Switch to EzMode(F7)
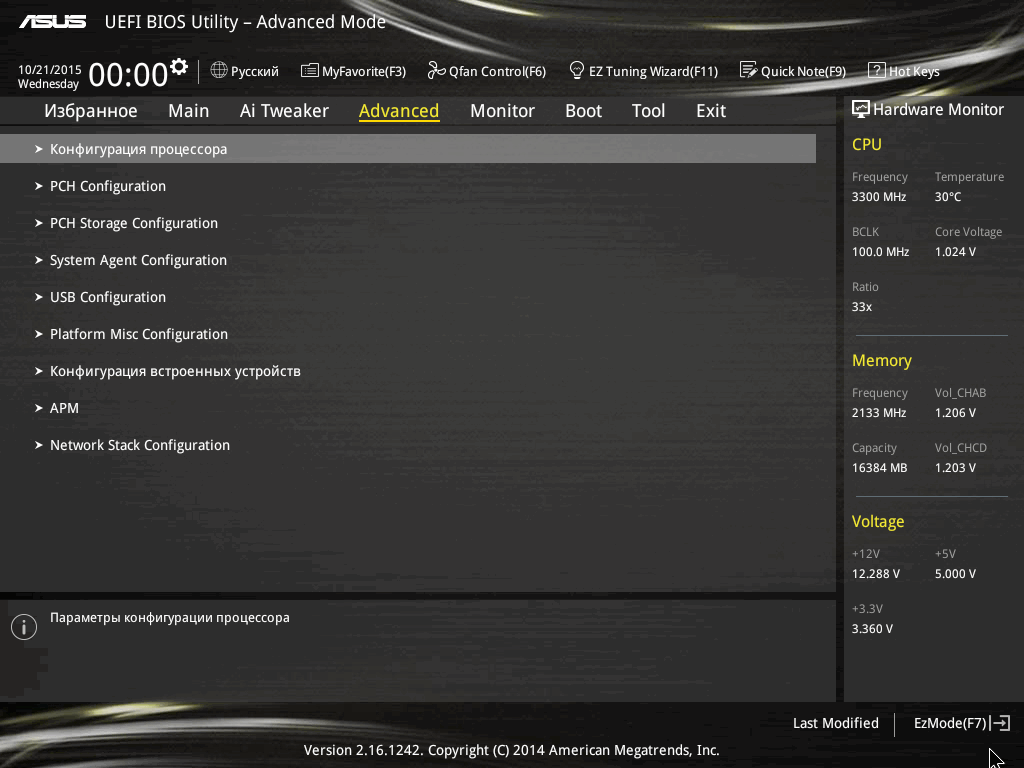 pyautogui.click(x=961, y=723)
